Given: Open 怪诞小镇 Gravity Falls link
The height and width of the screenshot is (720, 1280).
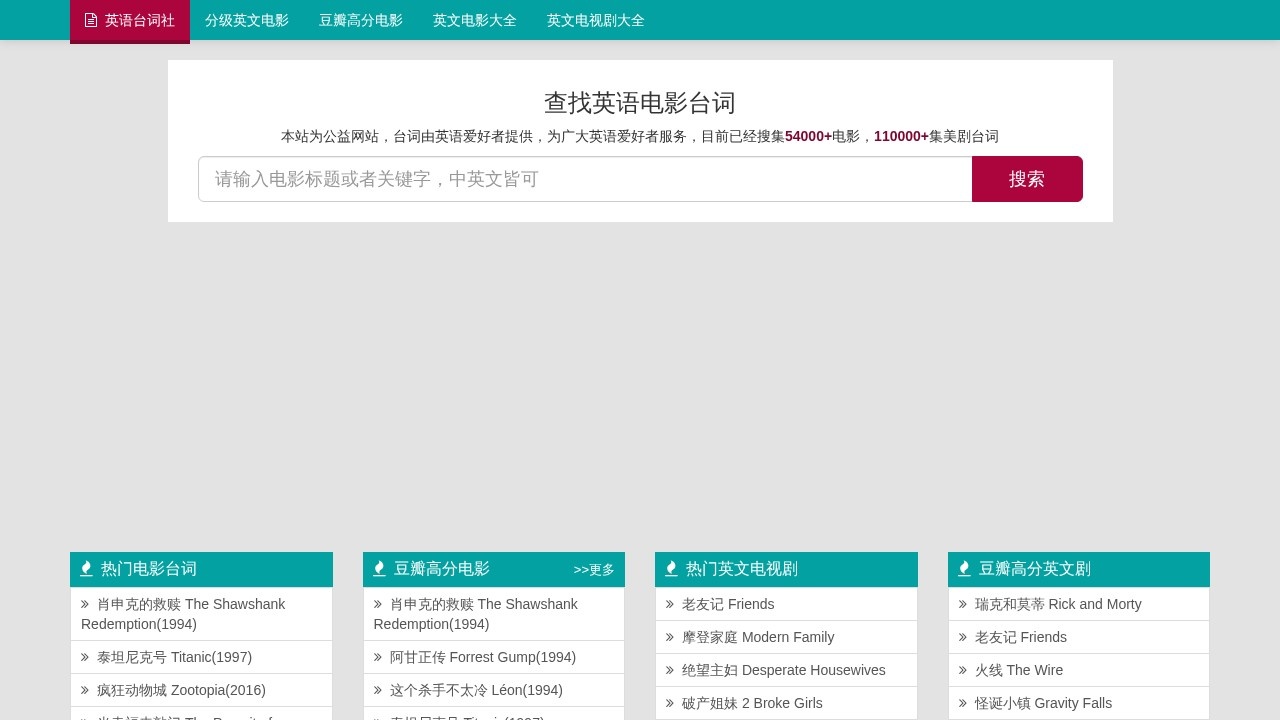Looking at the screenshot, I should point(1043,703).
